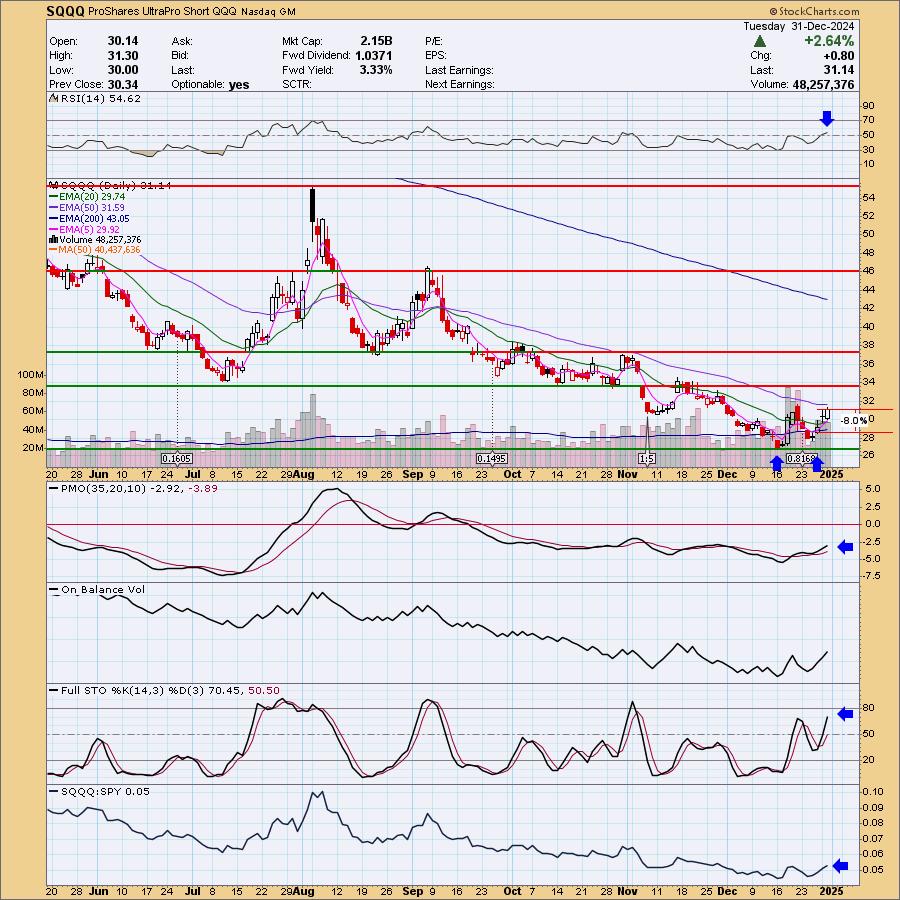
Task: Click the Optionable yes value
Action: pyautogui.click(x=239, y=85)
